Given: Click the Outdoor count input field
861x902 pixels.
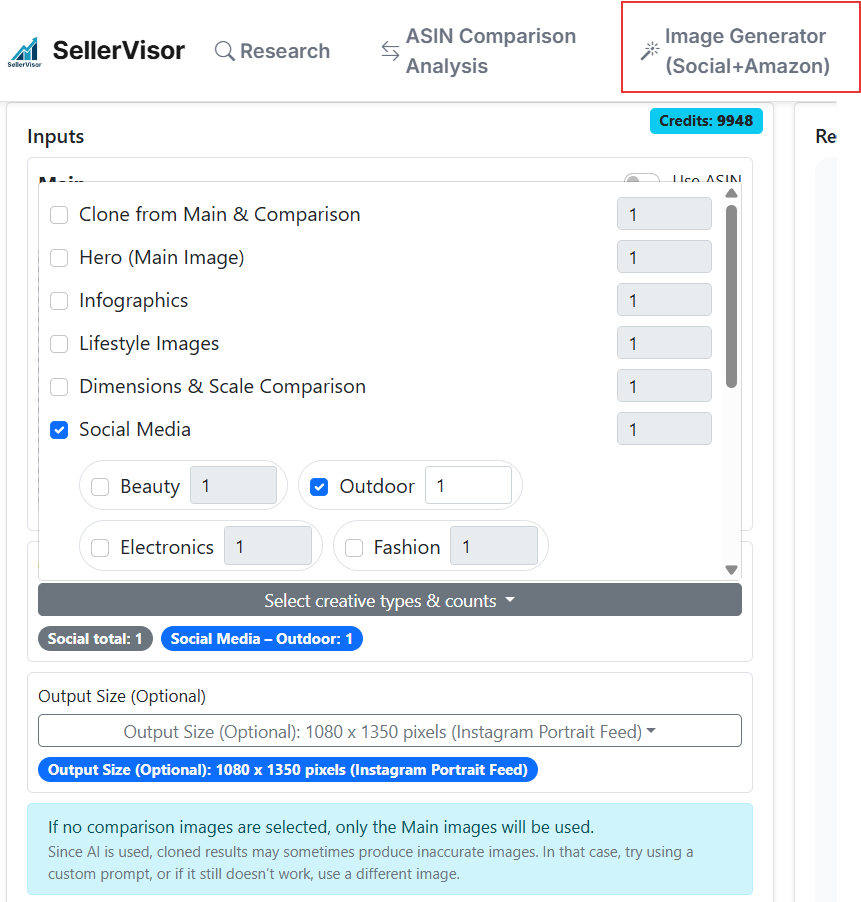Looking at the screenshot, I should (467, 486).
